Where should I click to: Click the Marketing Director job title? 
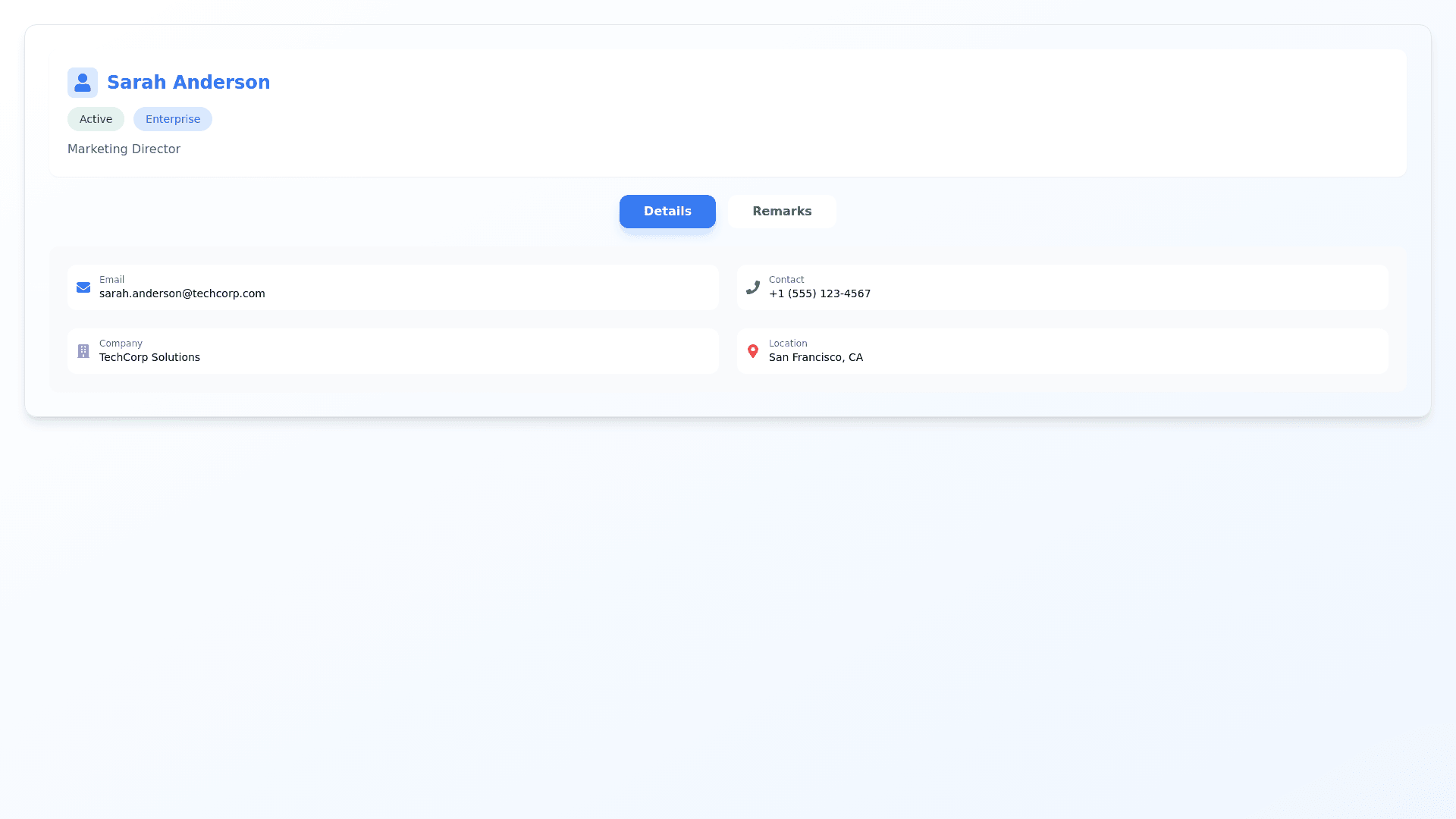pyautogui.click(x=124, y=149)
